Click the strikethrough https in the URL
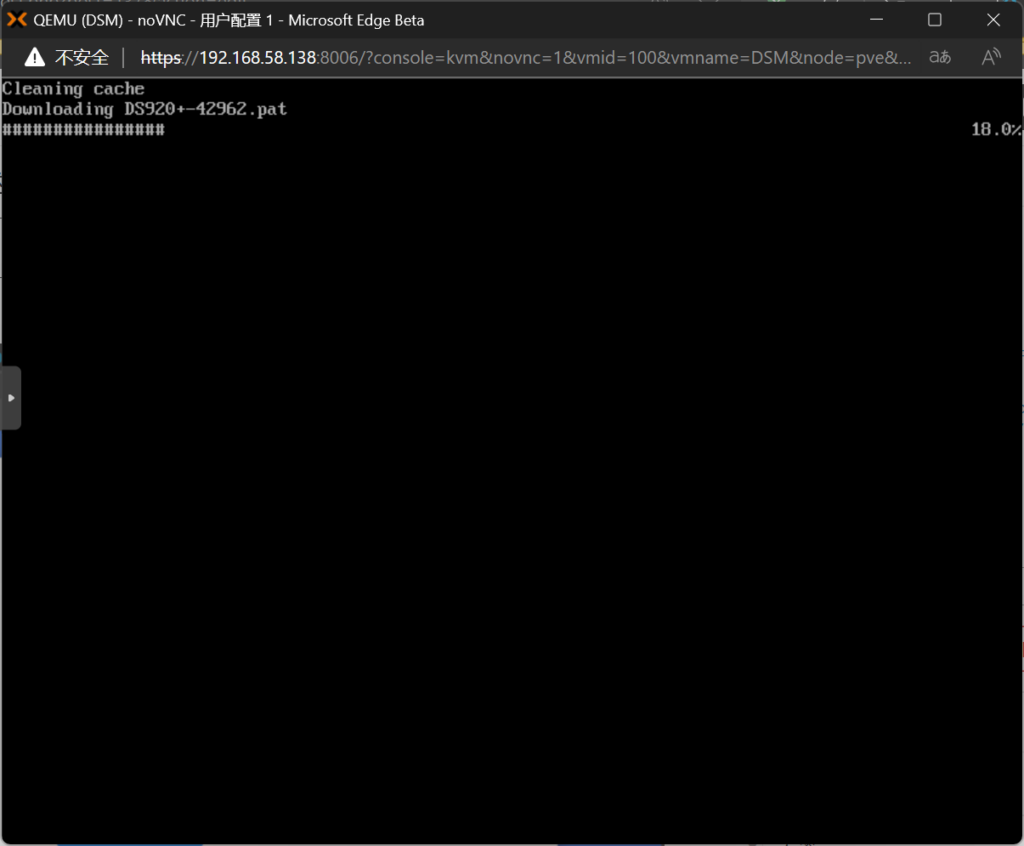This screenshot has width=1024, height=846. tap(160, 57)
